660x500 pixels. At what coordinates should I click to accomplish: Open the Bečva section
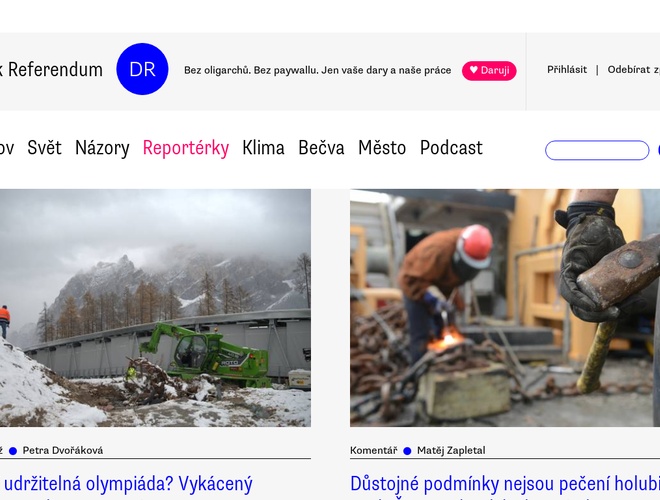(321, 148)
